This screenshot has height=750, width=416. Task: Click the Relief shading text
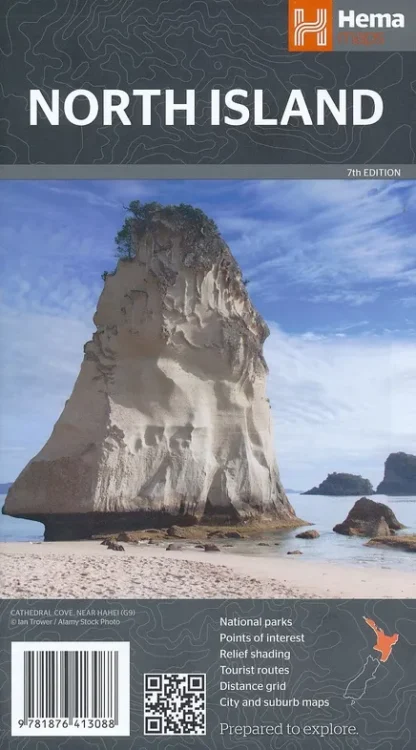click(x=255, y=654)
